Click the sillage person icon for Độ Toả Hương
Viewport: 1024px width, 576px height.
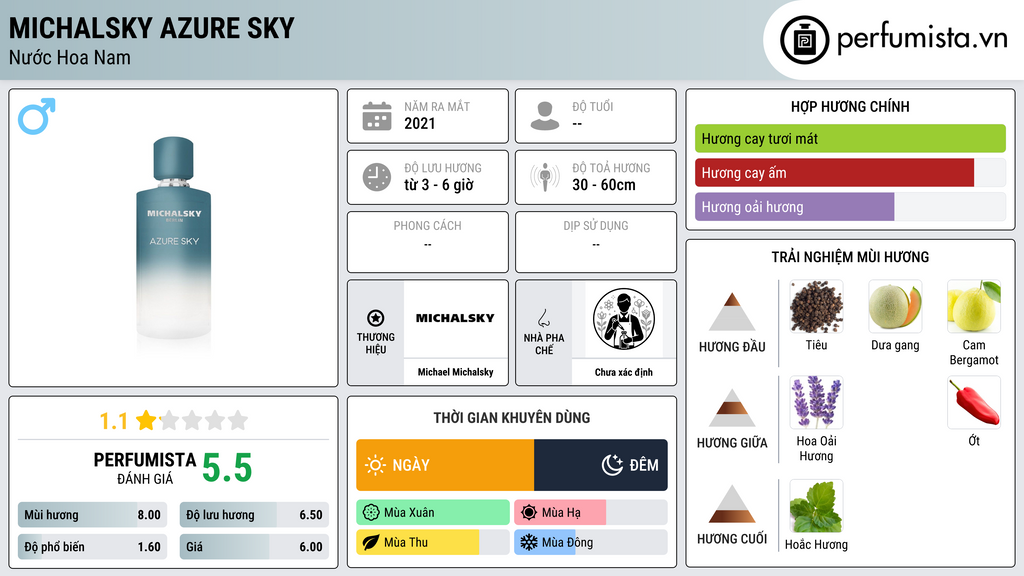click(x=545, y=177)
